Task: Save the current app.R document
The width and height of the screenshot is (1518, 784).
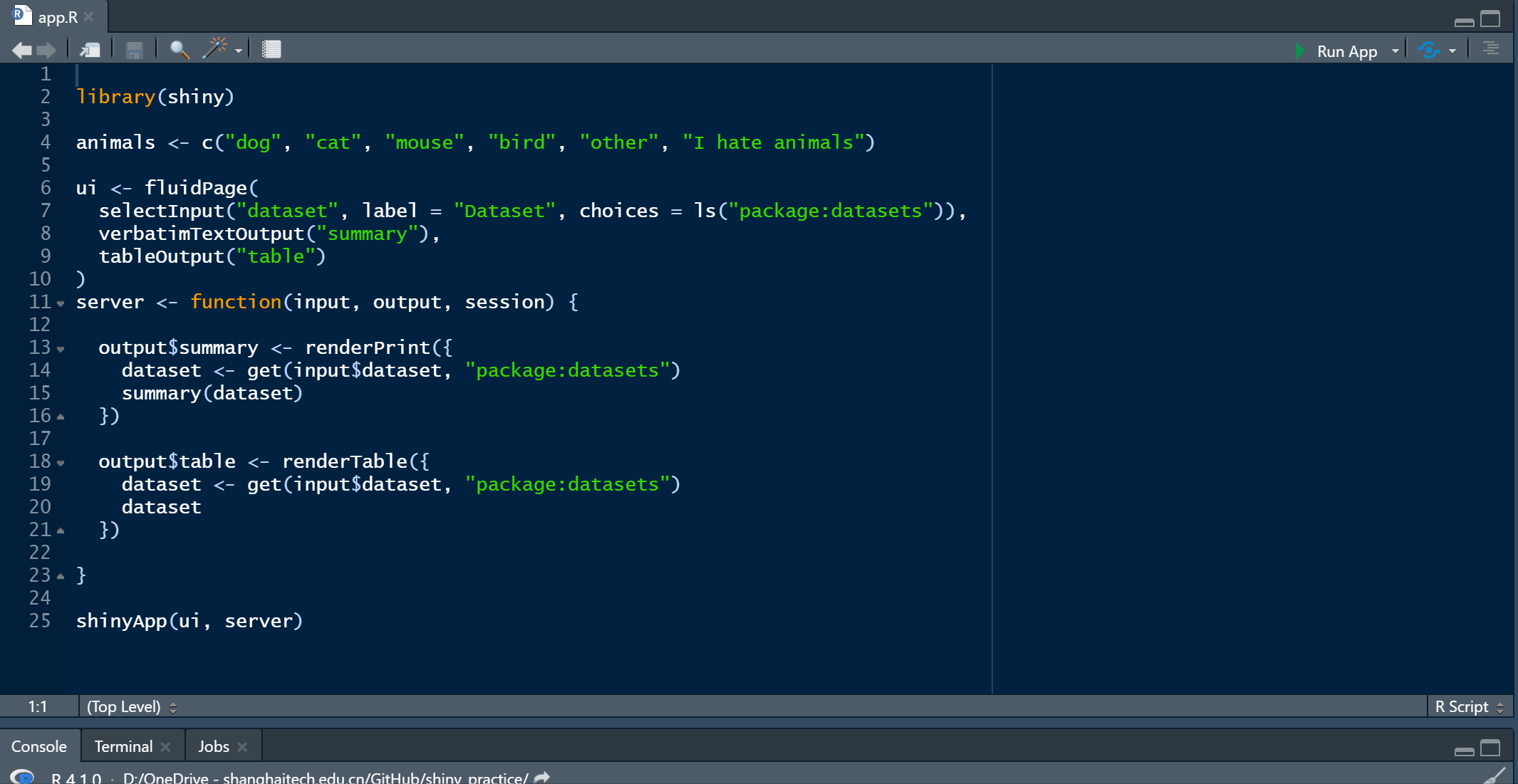Action: [x=134, y=50]
